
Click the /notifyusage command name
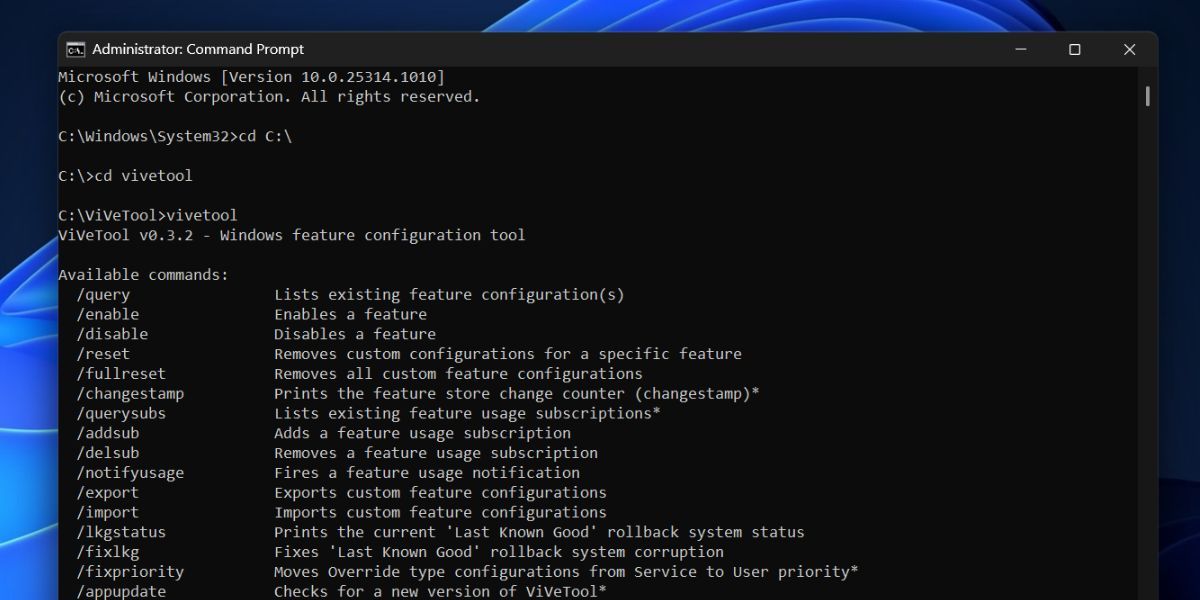point(130,473)
